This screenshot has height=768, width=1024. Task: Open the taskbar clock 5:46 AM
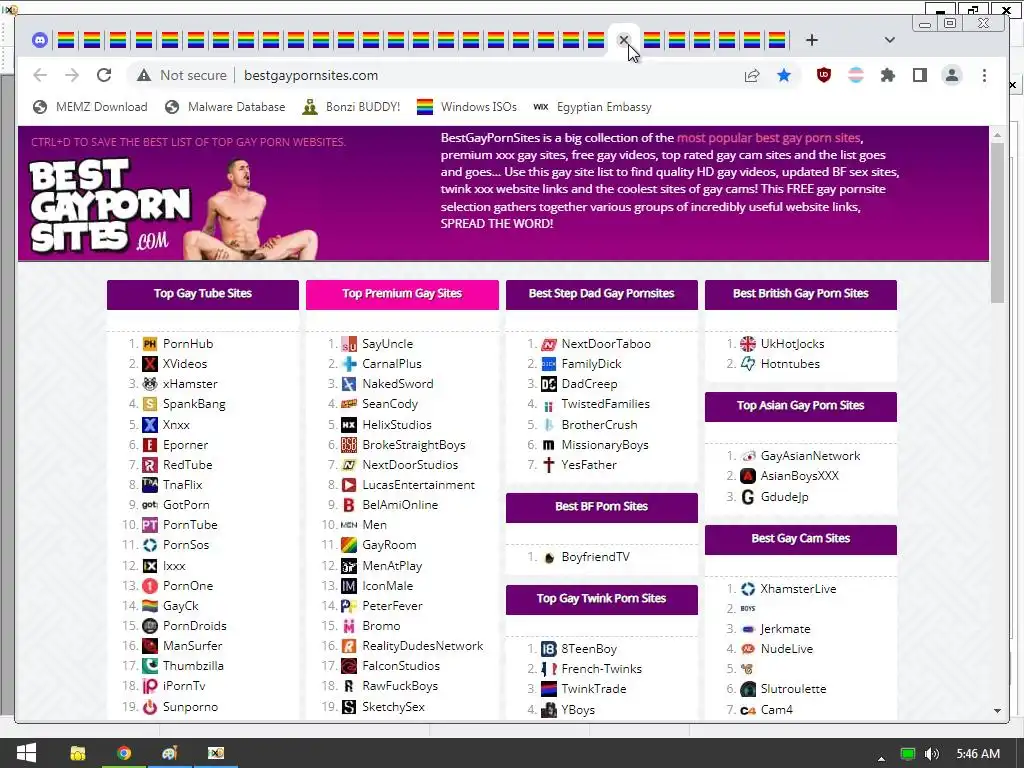click(x=978, y=754)
